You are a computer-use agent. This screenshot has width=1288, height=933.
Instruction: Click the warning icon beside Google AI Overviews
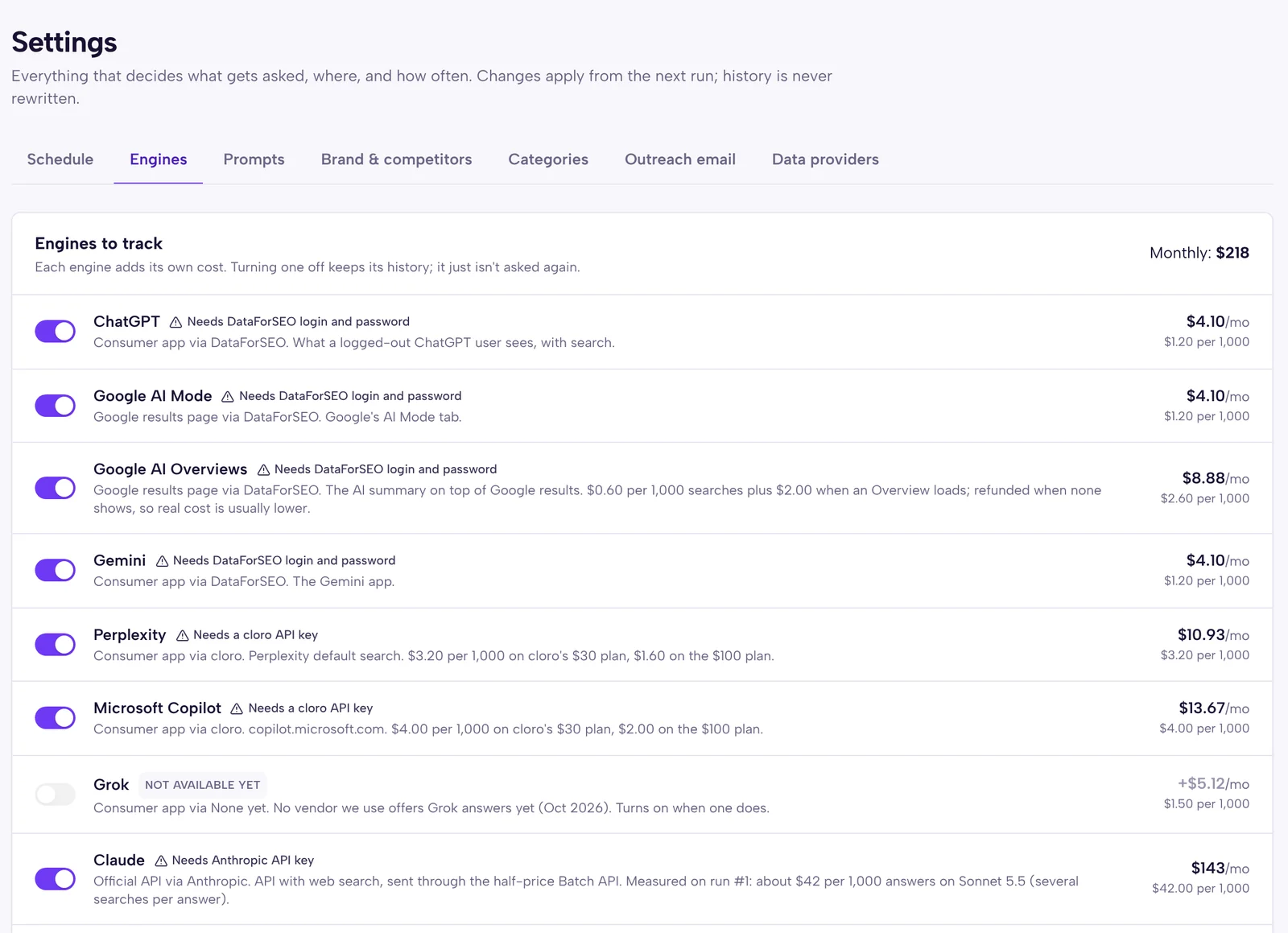pyautogui.click(x=263, y=469)
